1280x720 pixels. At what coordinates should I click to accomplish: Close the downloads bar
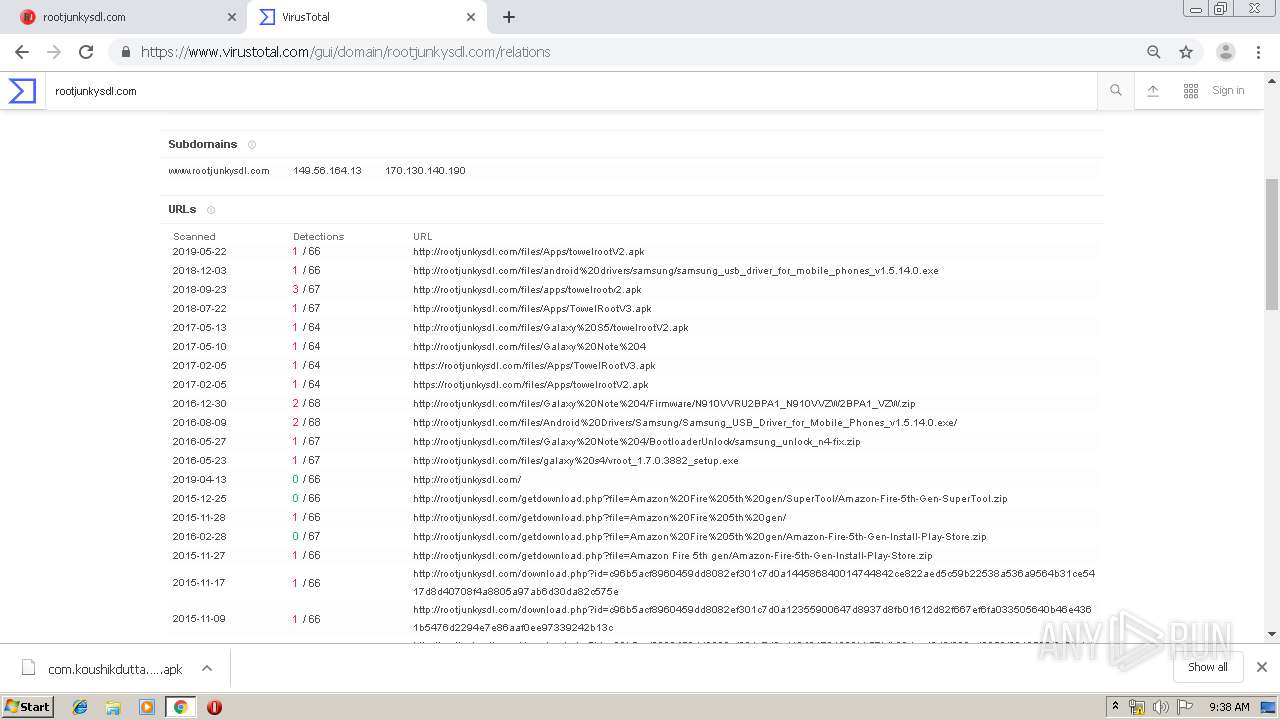pos(1261,667)
